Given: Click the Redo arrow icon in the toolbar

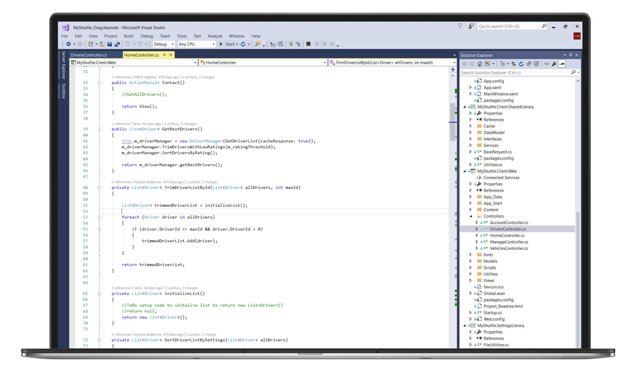Looking at the screenshot, I should [140, 44].
